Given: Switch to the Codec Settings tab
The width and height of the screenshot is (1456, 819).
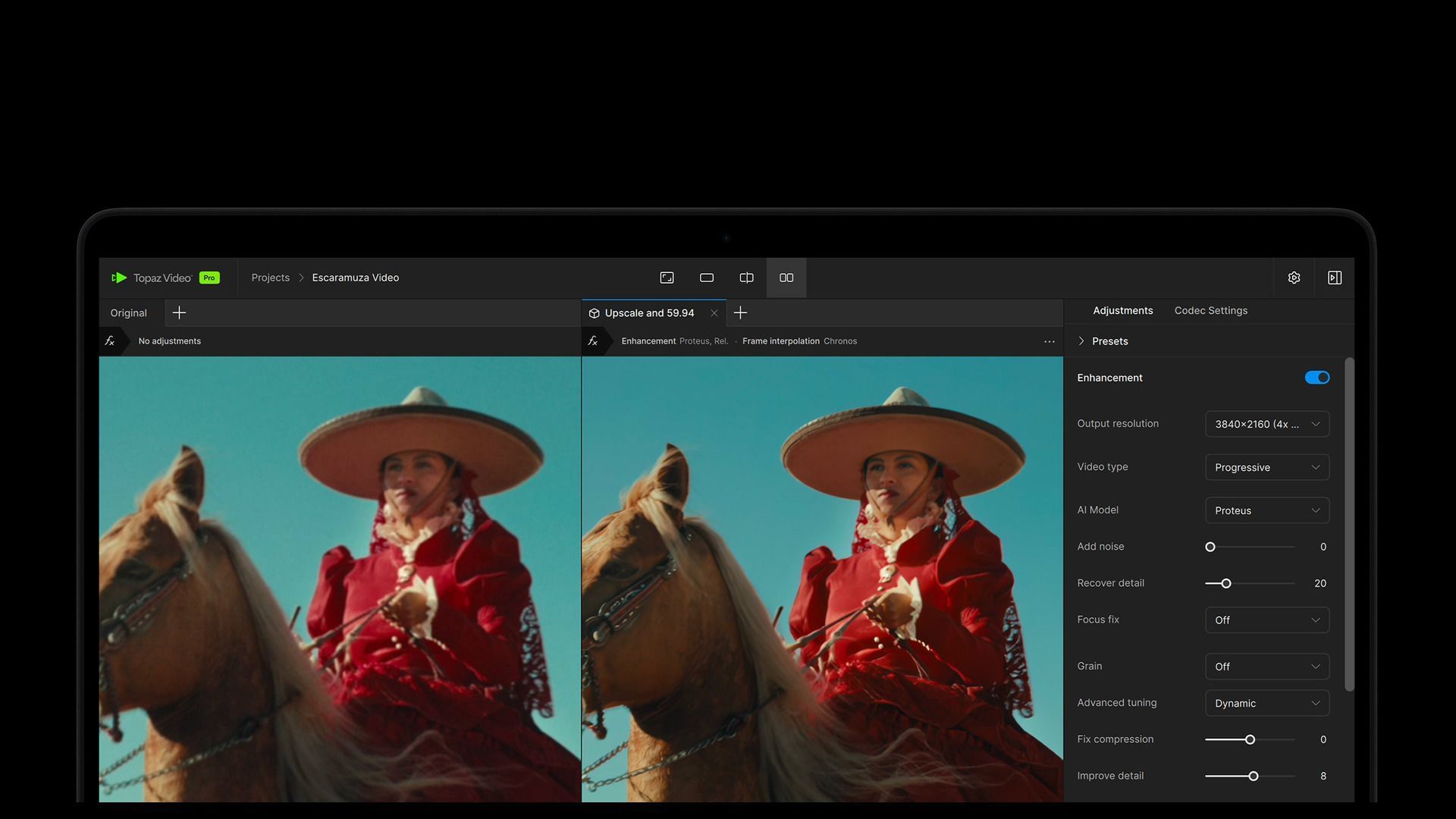Looking at the screenshot, I should [x=1210, y=310].
